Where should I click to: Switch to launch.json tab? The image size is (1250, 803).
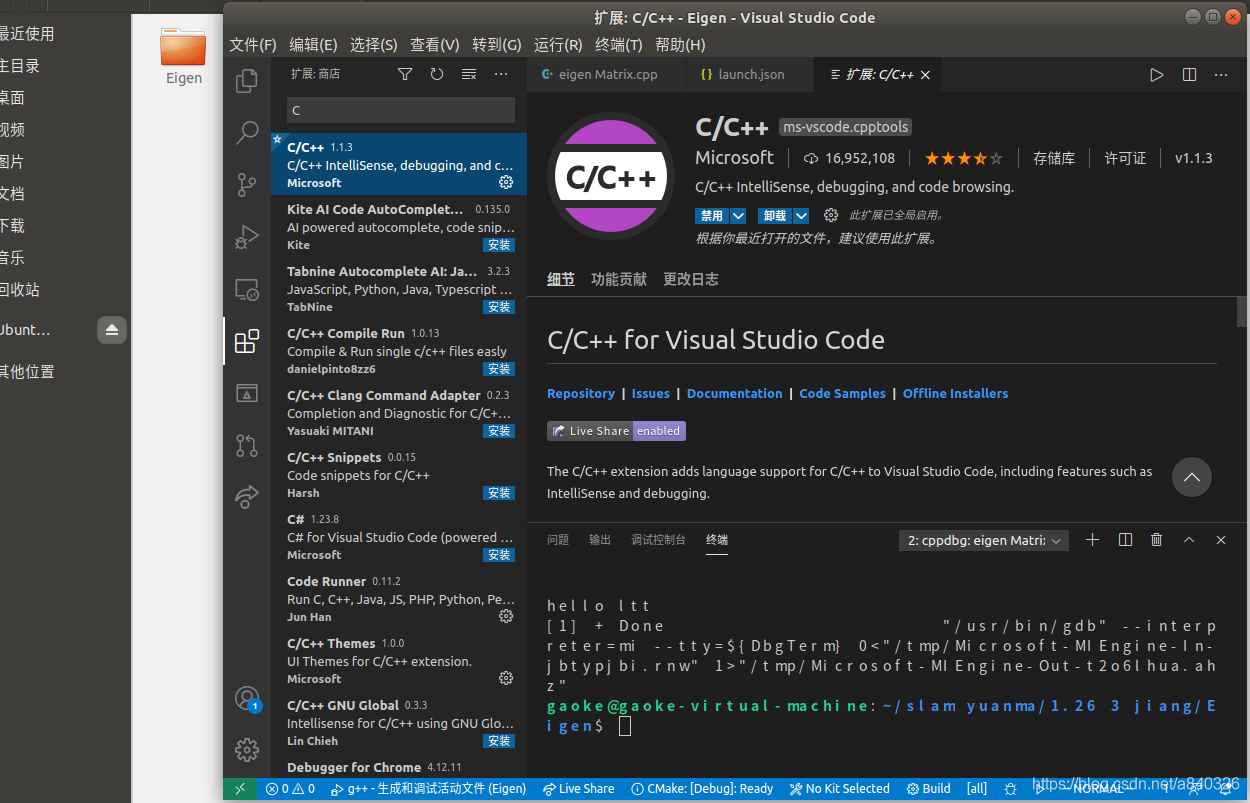[751, 75]
